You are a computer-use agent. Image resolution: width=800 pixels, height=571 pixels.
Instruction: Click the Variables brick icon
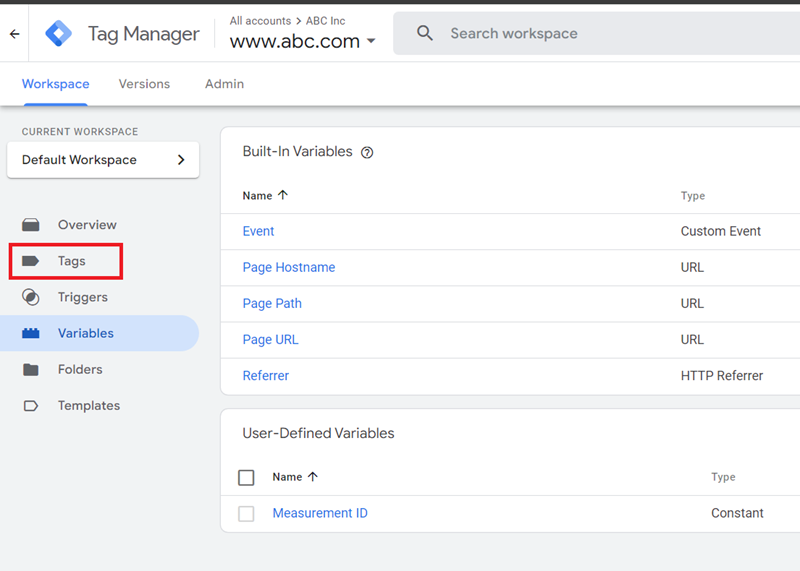pos(31,333)
